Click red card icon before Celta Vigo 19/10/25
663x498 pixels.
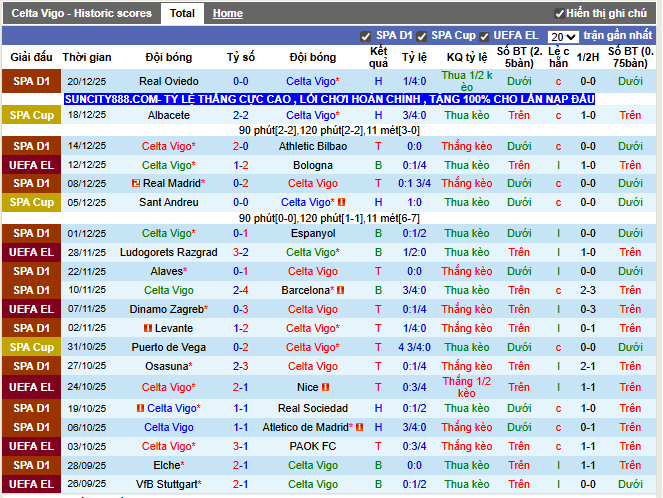pos(140,408)
